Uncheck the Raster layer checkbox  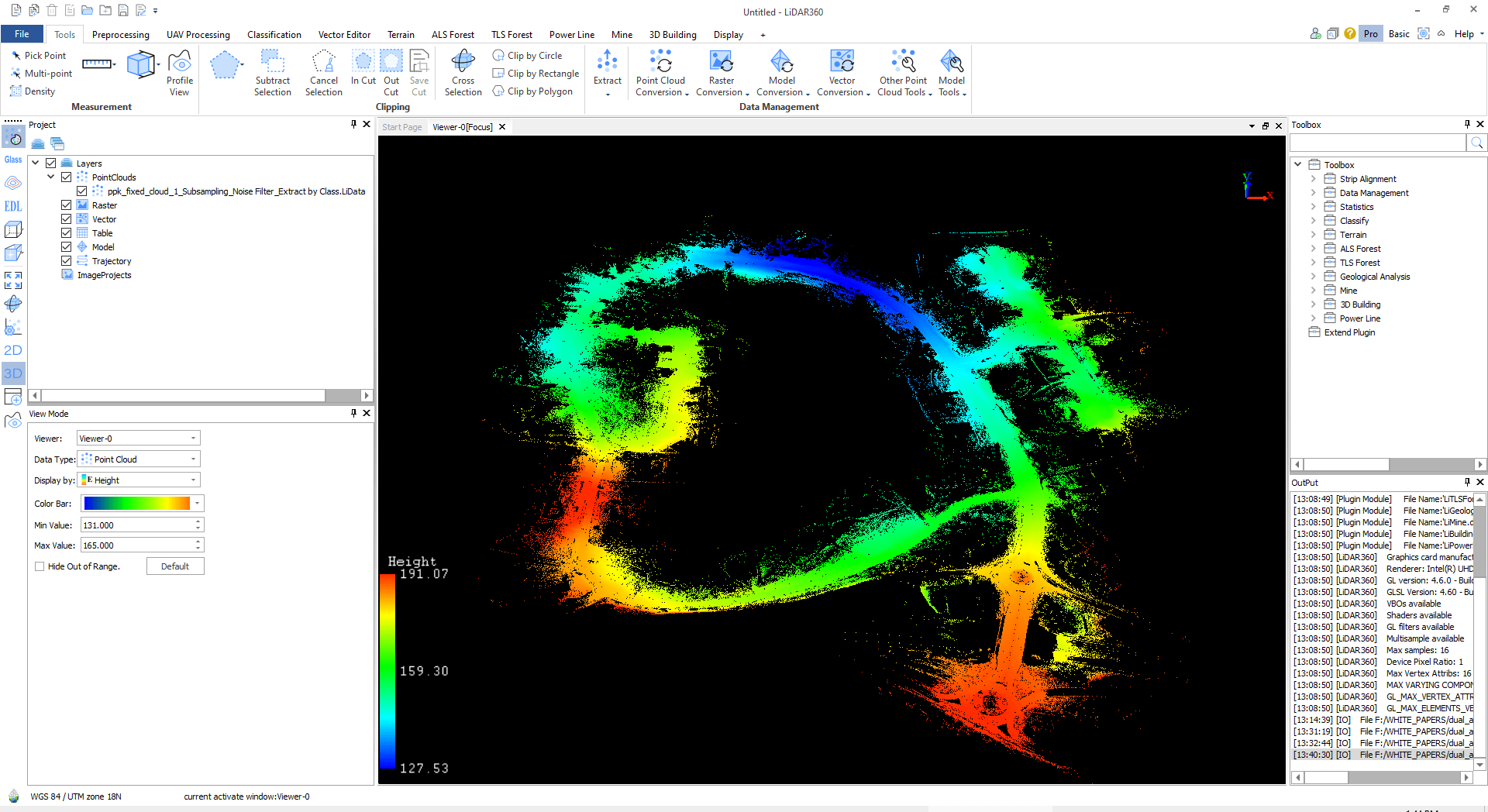click(66, 205)
